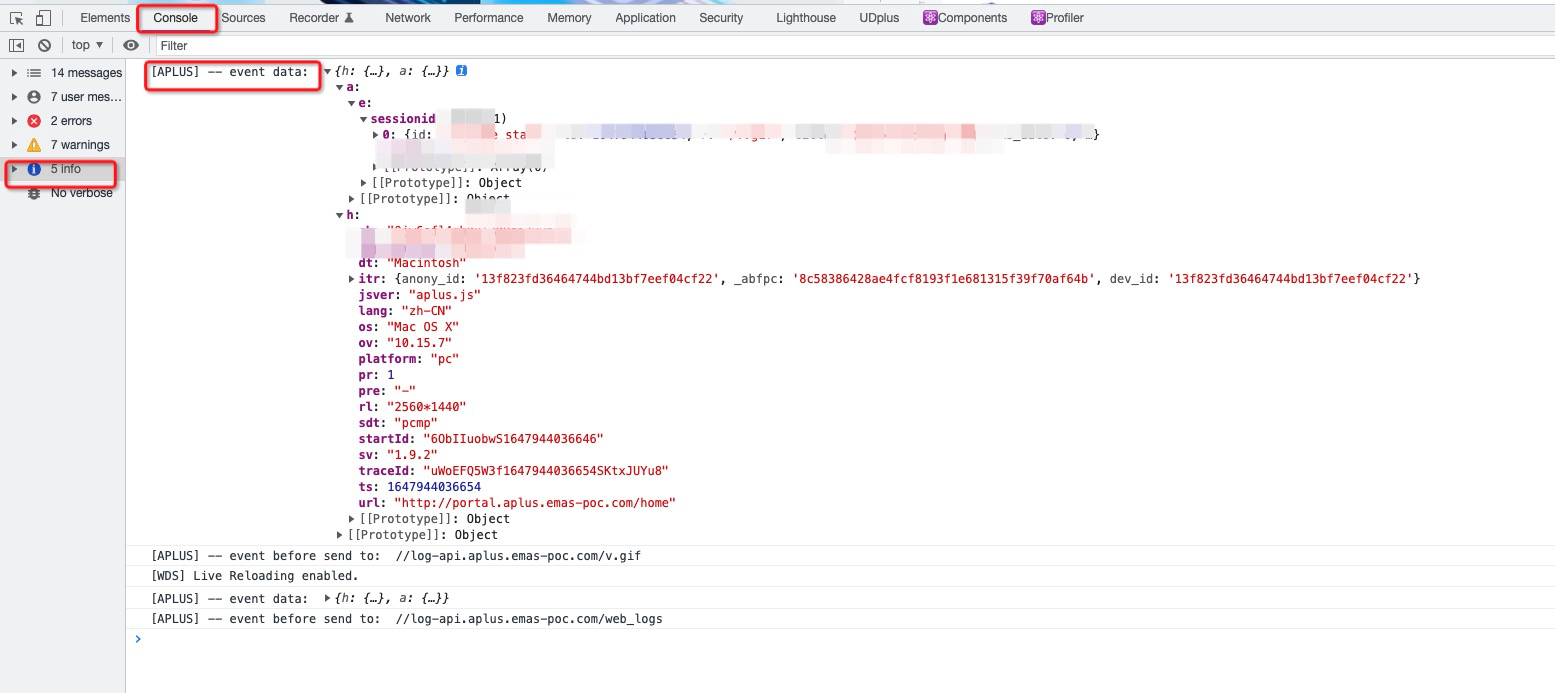Activate the inspect element picker icon
Viewport: 1555px width, 693px height.
17,18
